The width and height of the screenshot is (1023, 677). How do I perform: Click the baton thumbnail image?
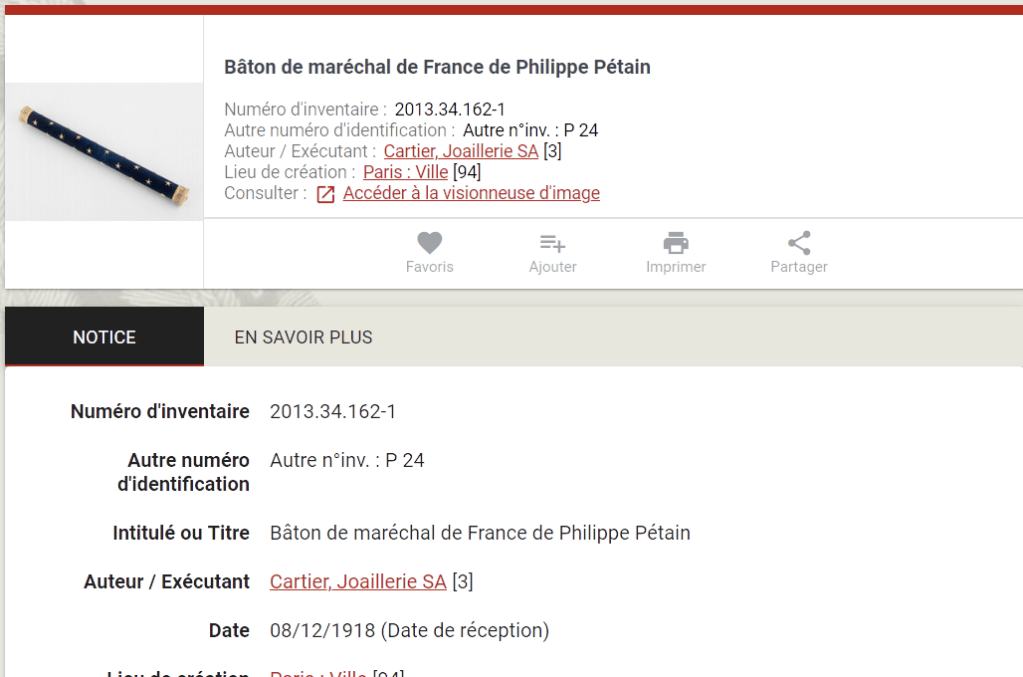[104, 151]
